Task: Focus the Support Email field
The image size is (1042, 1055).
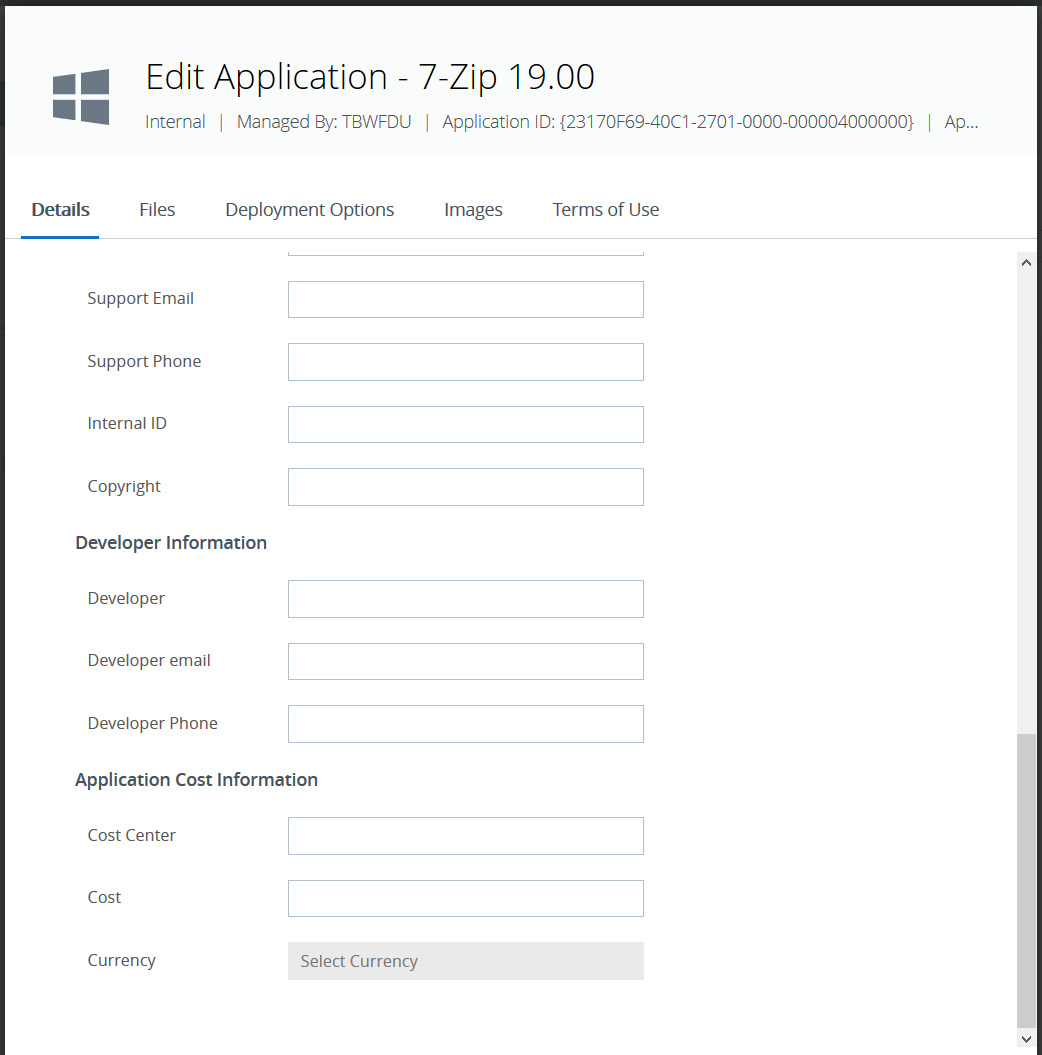Action: (466, 299)
